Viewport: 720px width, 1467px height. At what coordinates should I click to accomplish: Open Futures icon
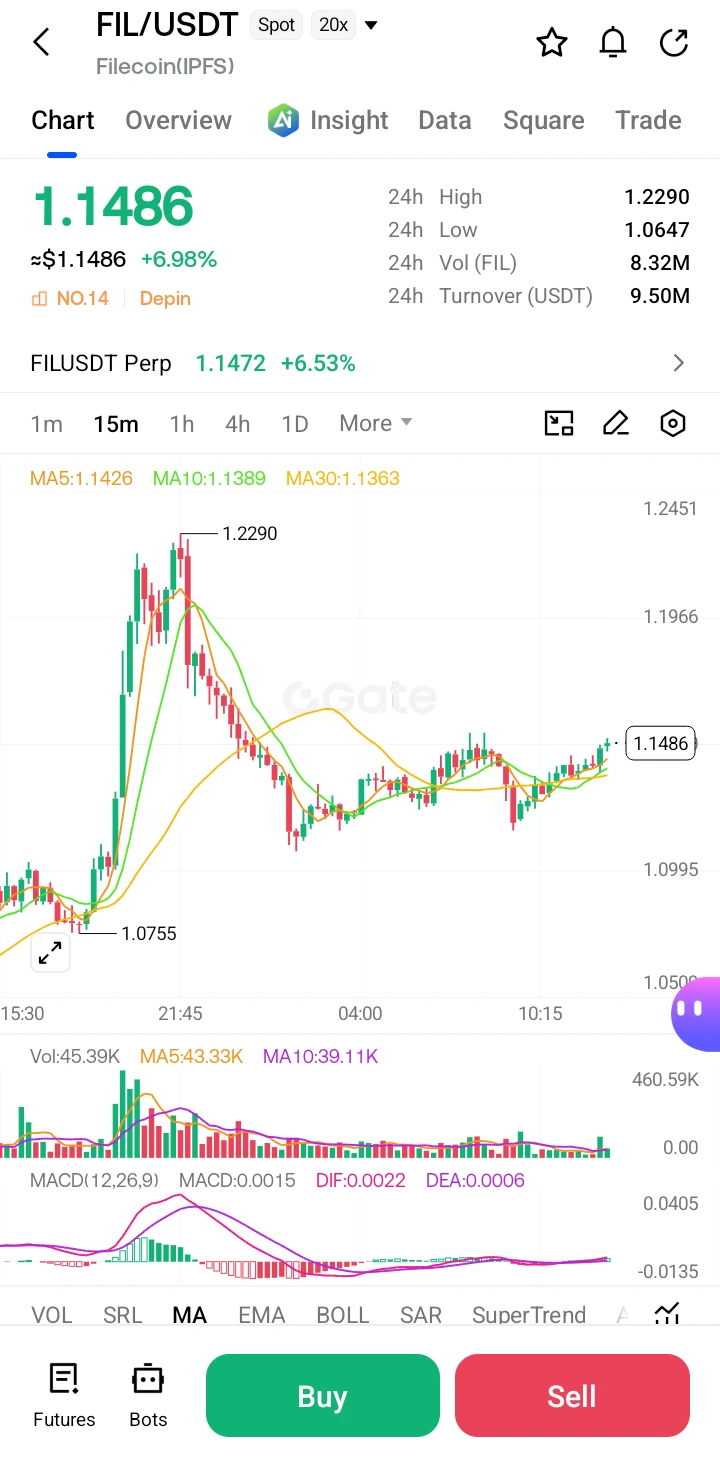coord(64,1380)
